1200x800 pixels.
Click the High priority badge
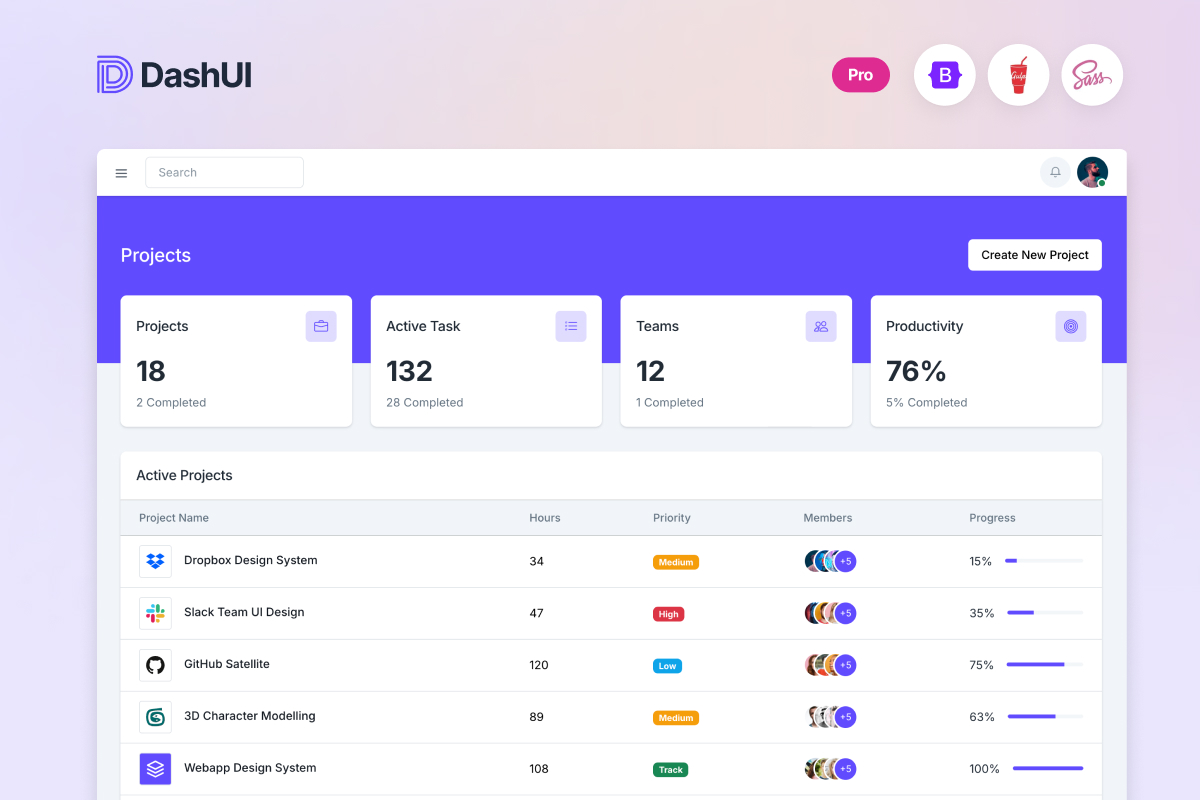pyautogui.click(x=669, y=614)
